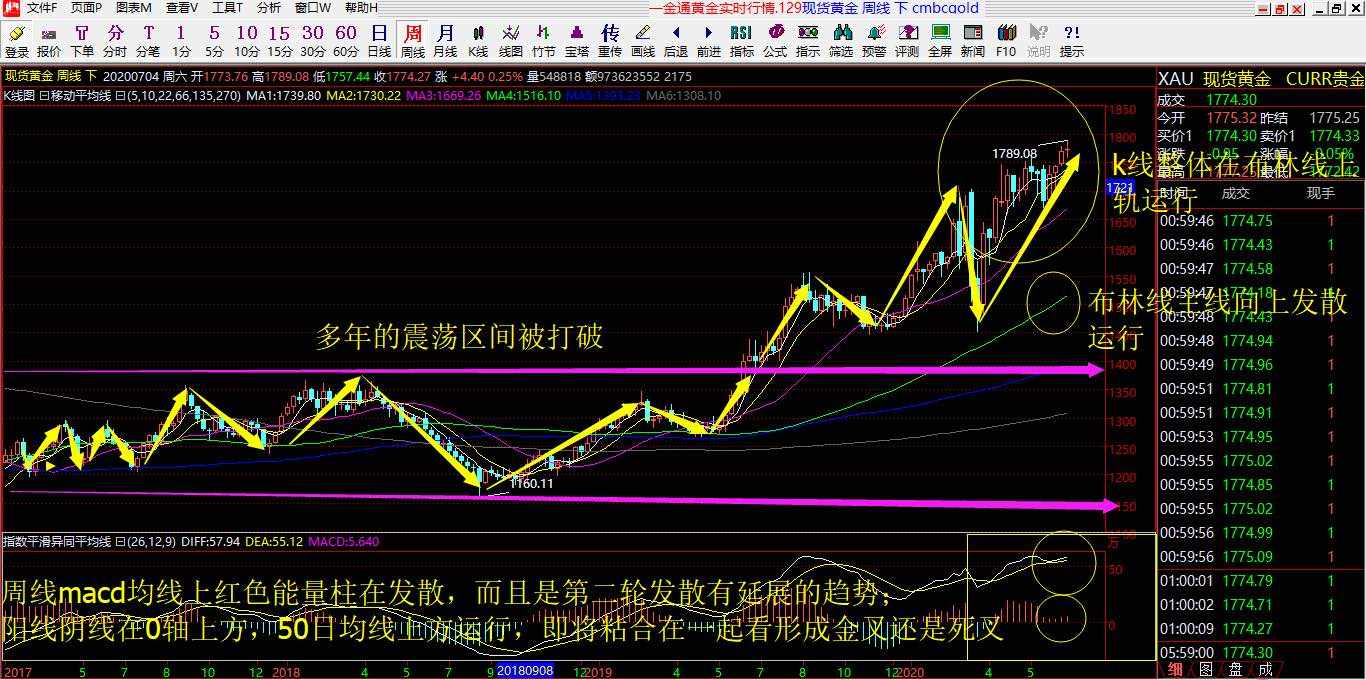The image size is (1366, 680).
Task: Select the 竹节 bar chart icon
Action: 544,41
